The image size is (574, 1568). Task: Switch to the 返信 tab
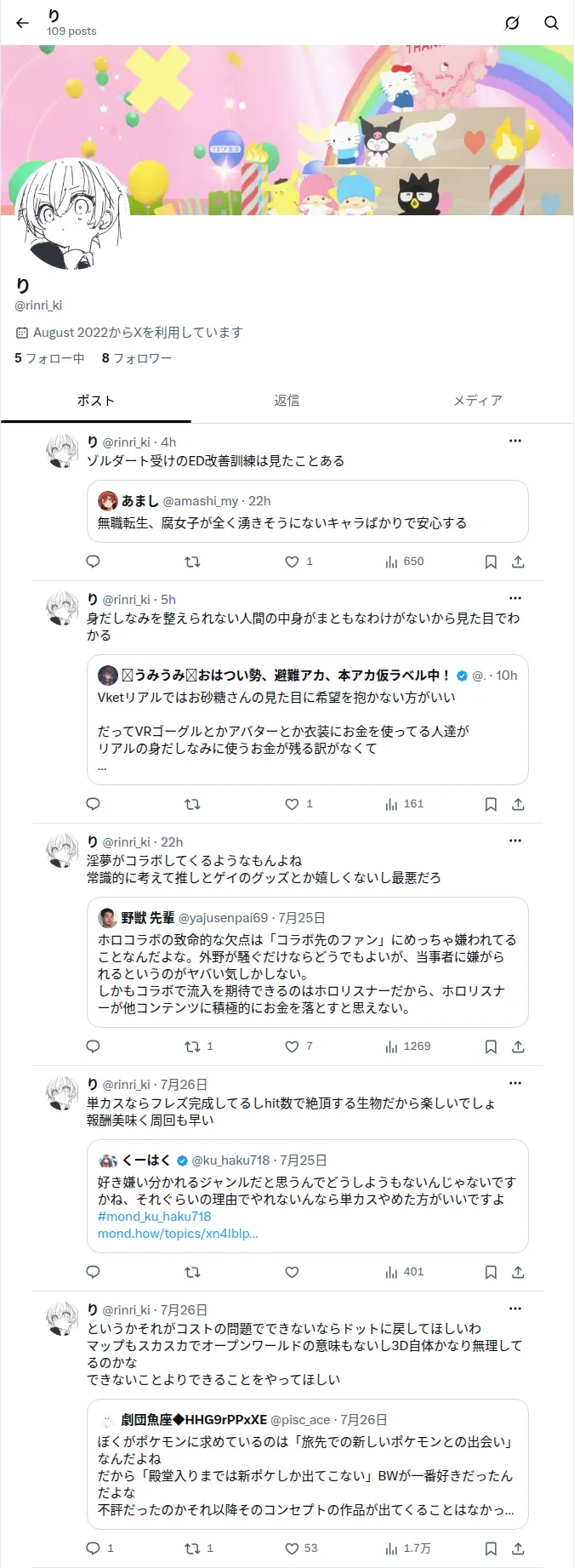click(x=287, y=401)
